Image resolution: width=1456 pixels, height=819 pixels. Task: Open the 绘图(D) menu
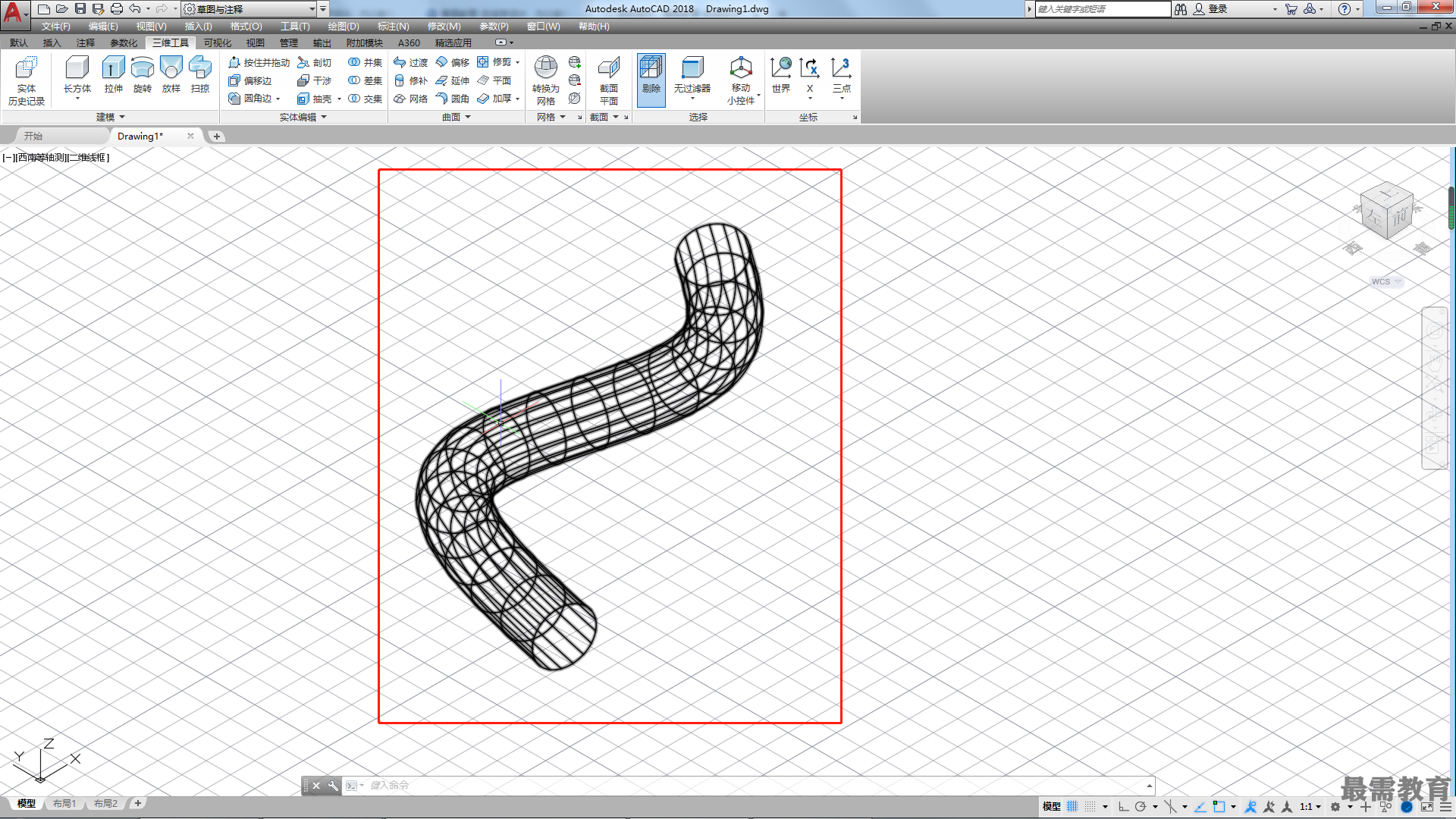coord(344,27)
